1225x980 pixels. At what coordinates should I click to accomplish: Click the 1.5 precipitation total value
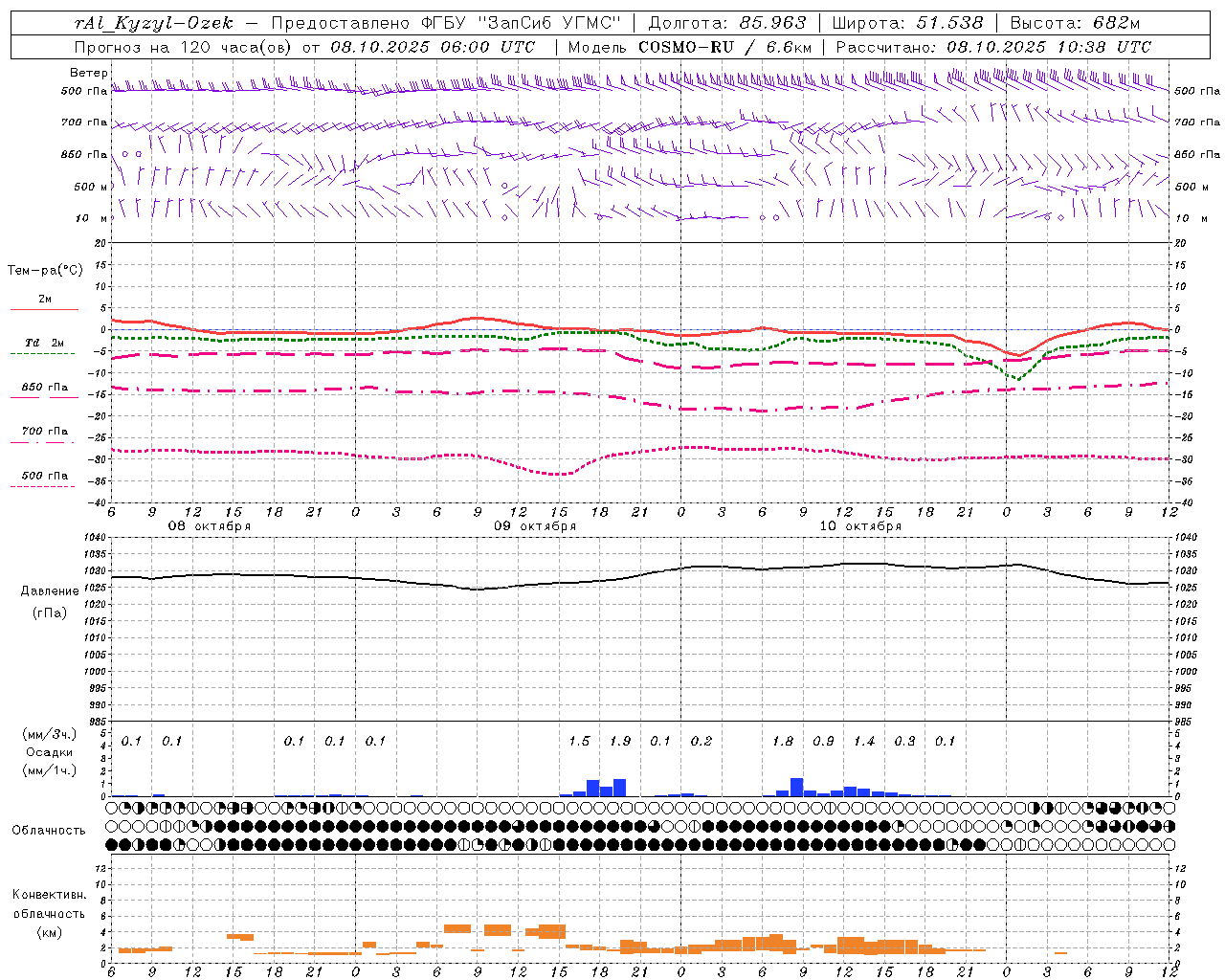[x=580, y=742]
